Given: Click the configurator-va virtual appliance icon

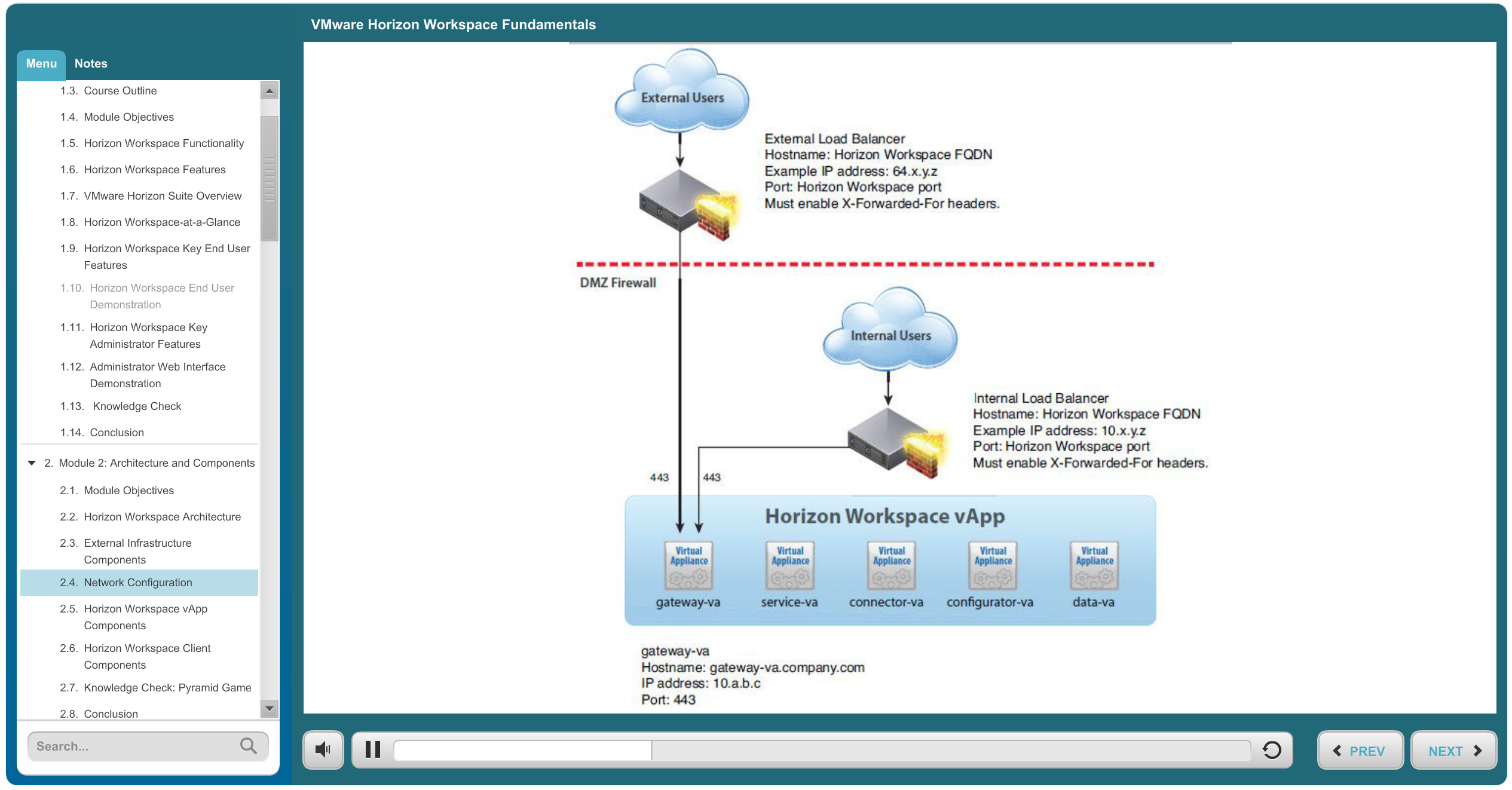Looking at the screenshot, I should (x=993, y=565).
